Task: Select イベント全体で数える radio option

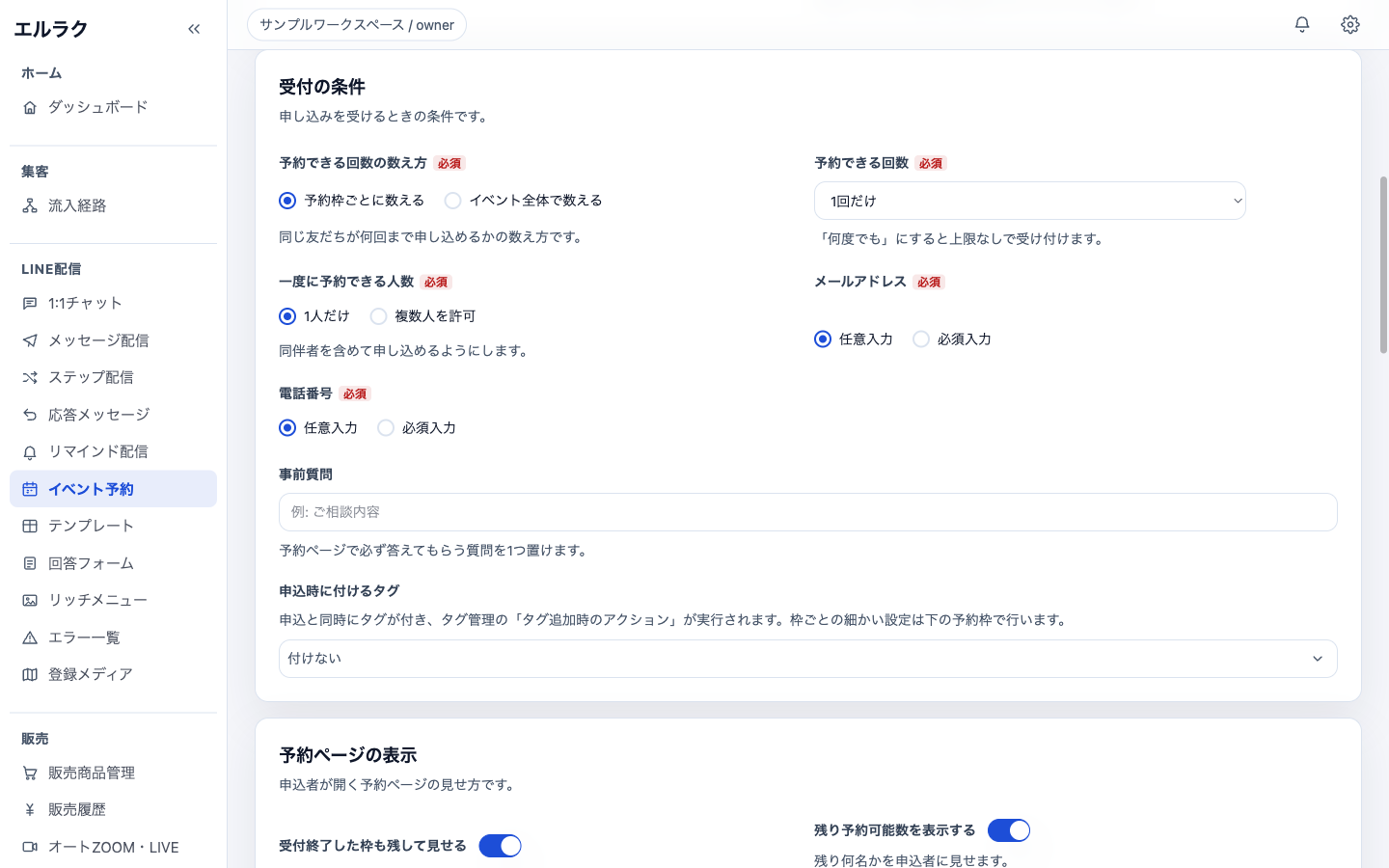Action: click(x=452, y=201)
